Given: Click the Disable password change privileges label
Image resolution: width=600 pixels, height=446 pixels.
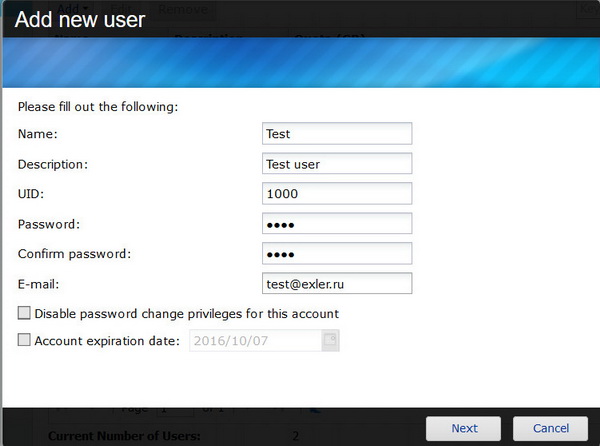Looking at the screenshot, I should [186, 314].
